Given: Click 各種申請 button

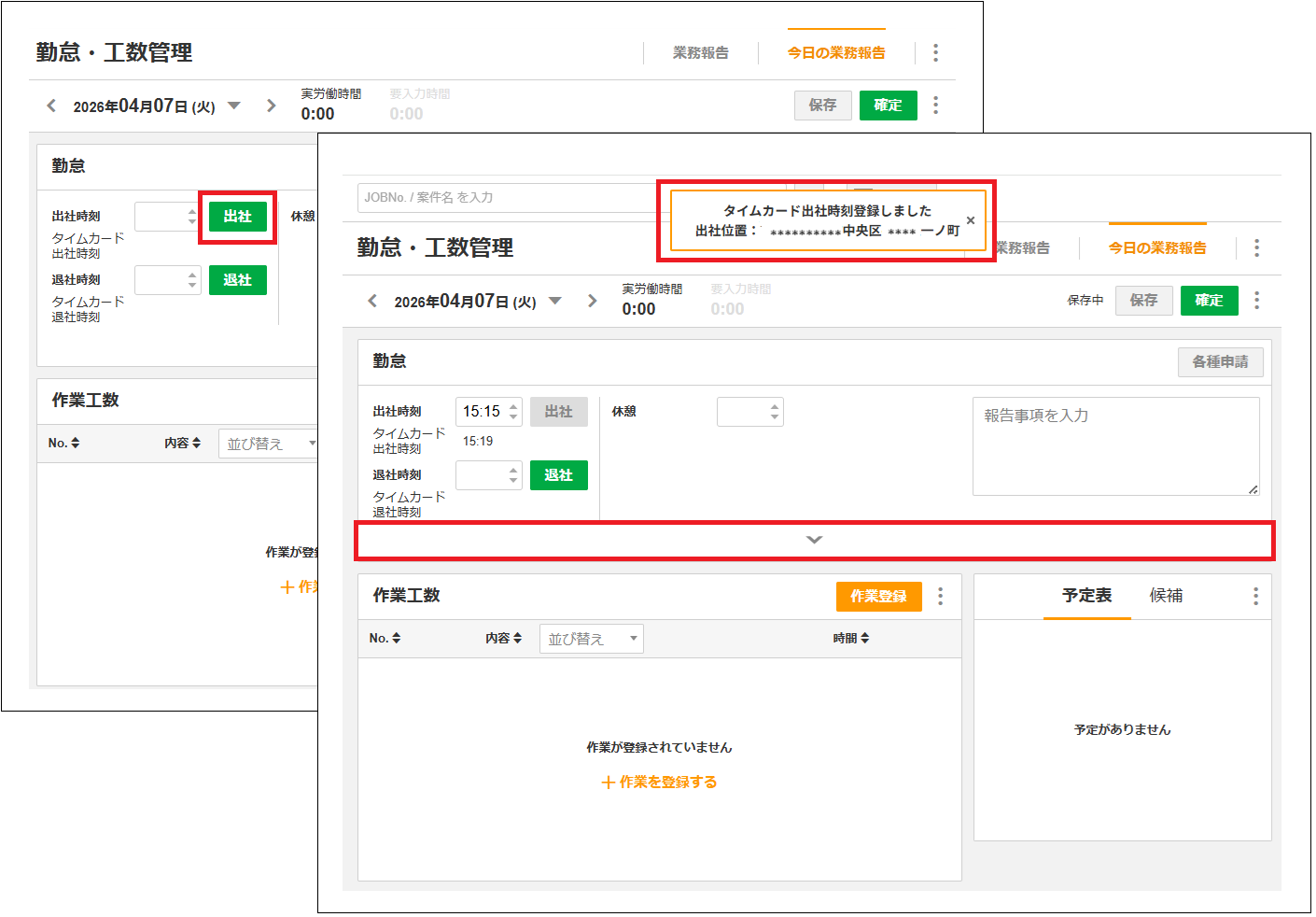Looking at the screenshot, I should point(1221,362).
